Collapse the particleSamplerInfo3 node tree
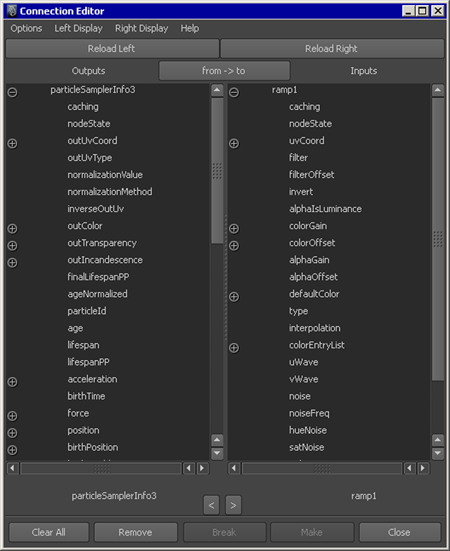The height and width of the screenshot is (551, 450). (x=12, y=92)
